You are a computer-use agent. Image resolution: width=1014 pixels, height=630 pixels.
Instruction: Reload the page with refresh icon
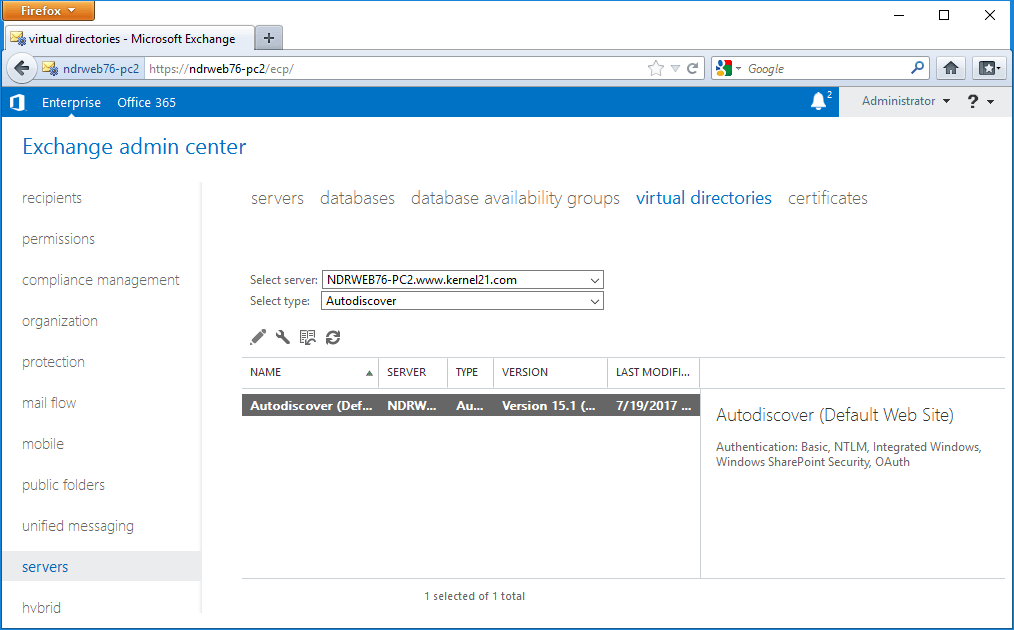[693, 69]
